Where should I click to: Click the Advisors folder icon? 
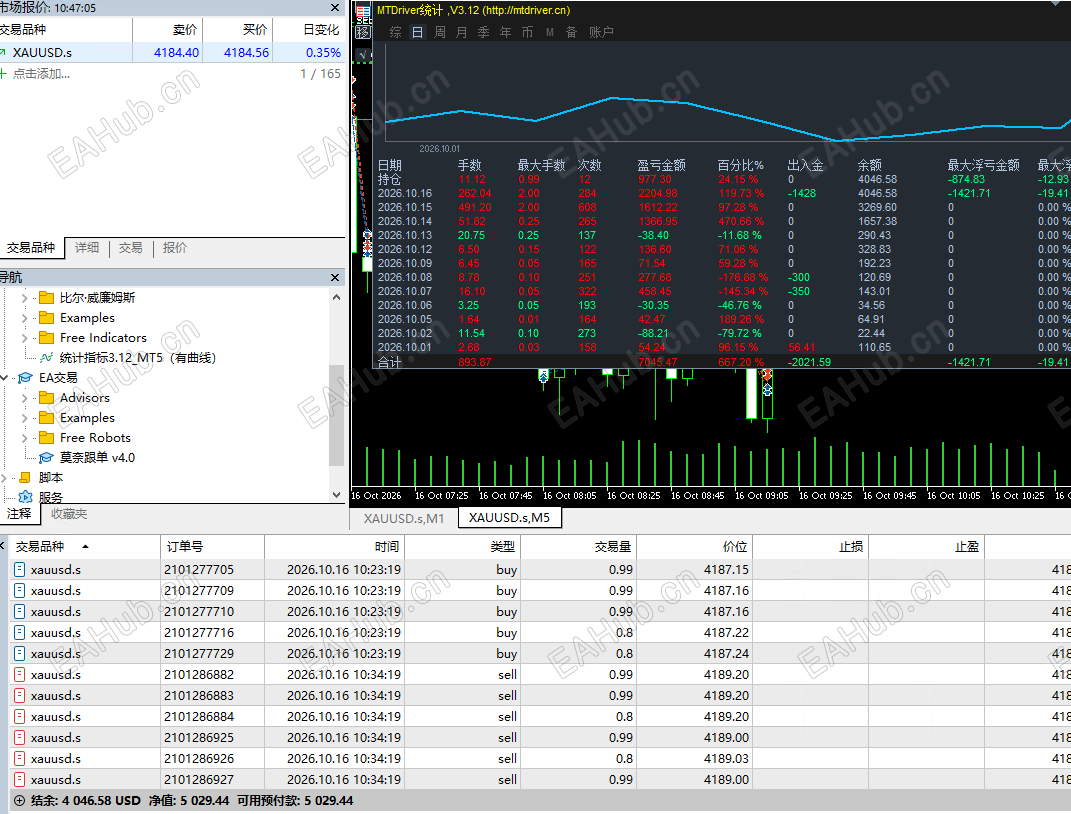tap(46, 397)
